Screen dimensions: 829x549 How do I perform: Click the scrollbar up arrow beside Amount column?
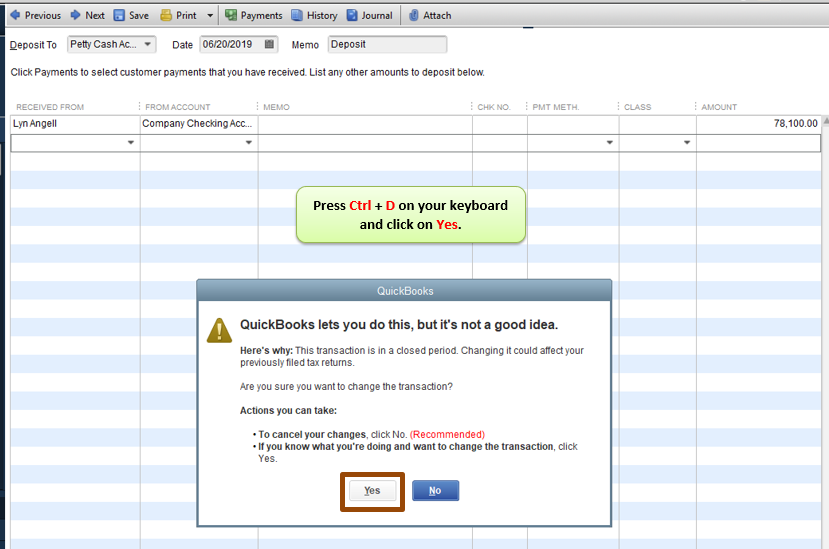coord(825,121)
